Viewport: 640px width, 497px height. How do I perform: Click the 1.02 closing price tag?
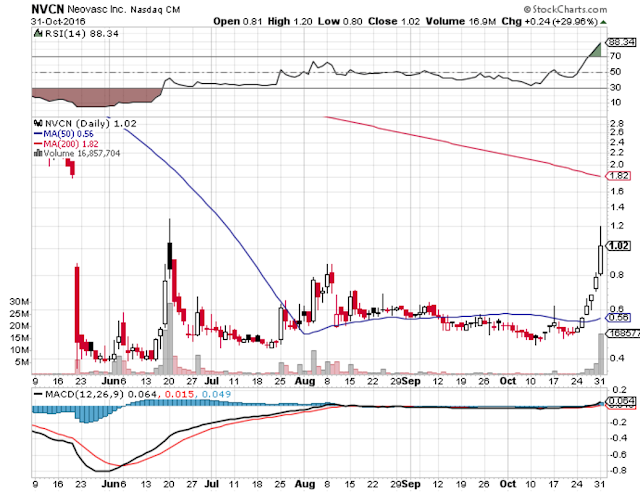tap(618, 246)
